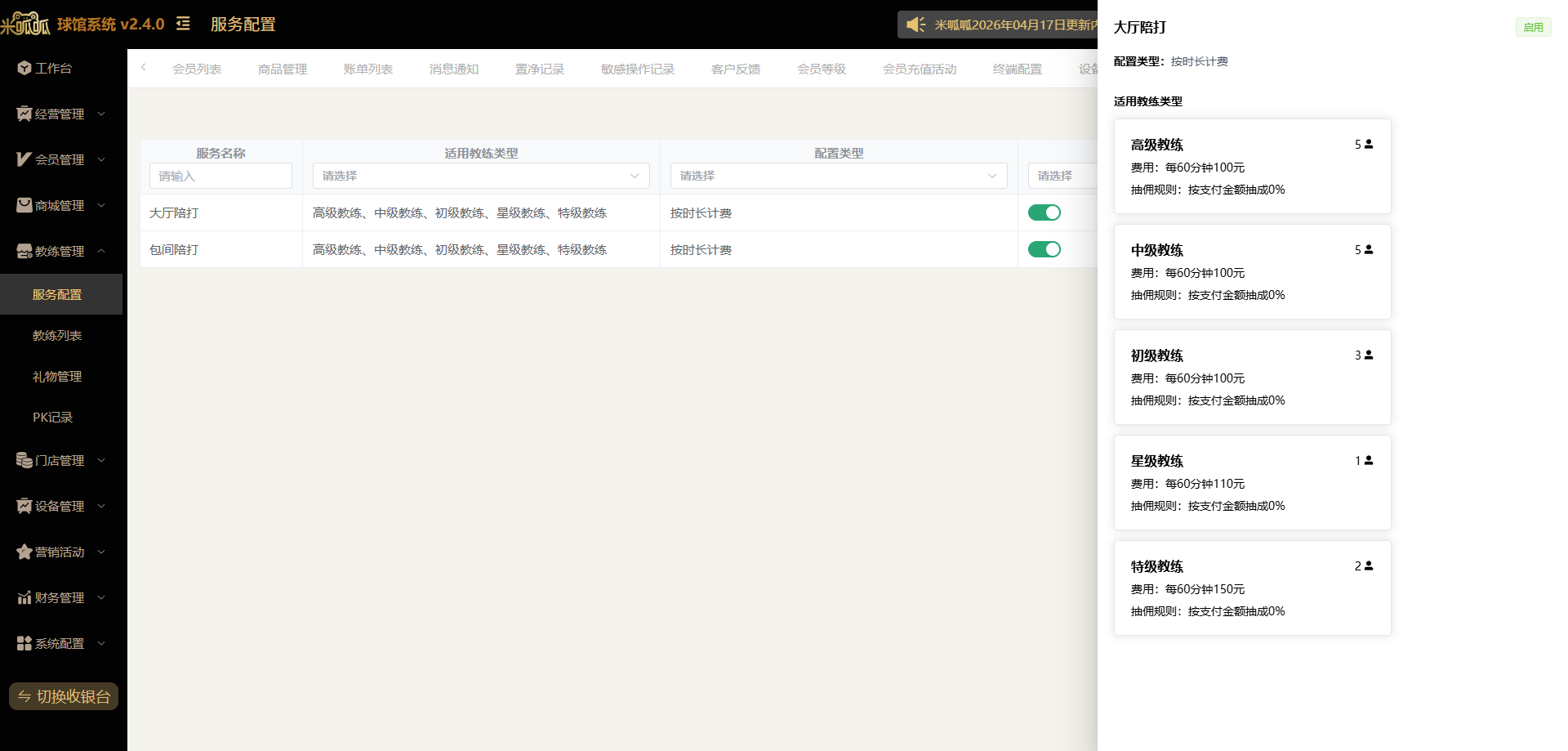The image size is (1568, 751).
Task: Click the announcement banner text
Action: [x=1016, y=25]
